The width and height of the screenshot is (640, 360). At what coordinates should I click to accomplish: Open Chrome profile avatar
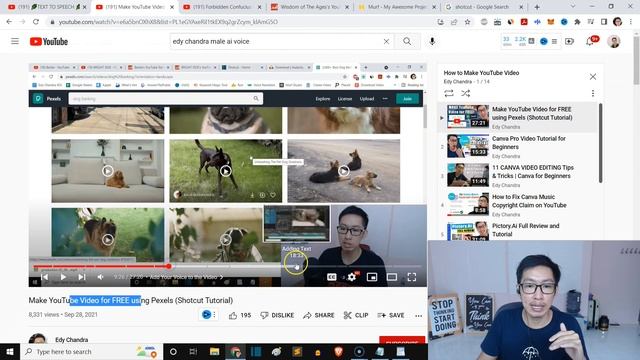(617, 22)
